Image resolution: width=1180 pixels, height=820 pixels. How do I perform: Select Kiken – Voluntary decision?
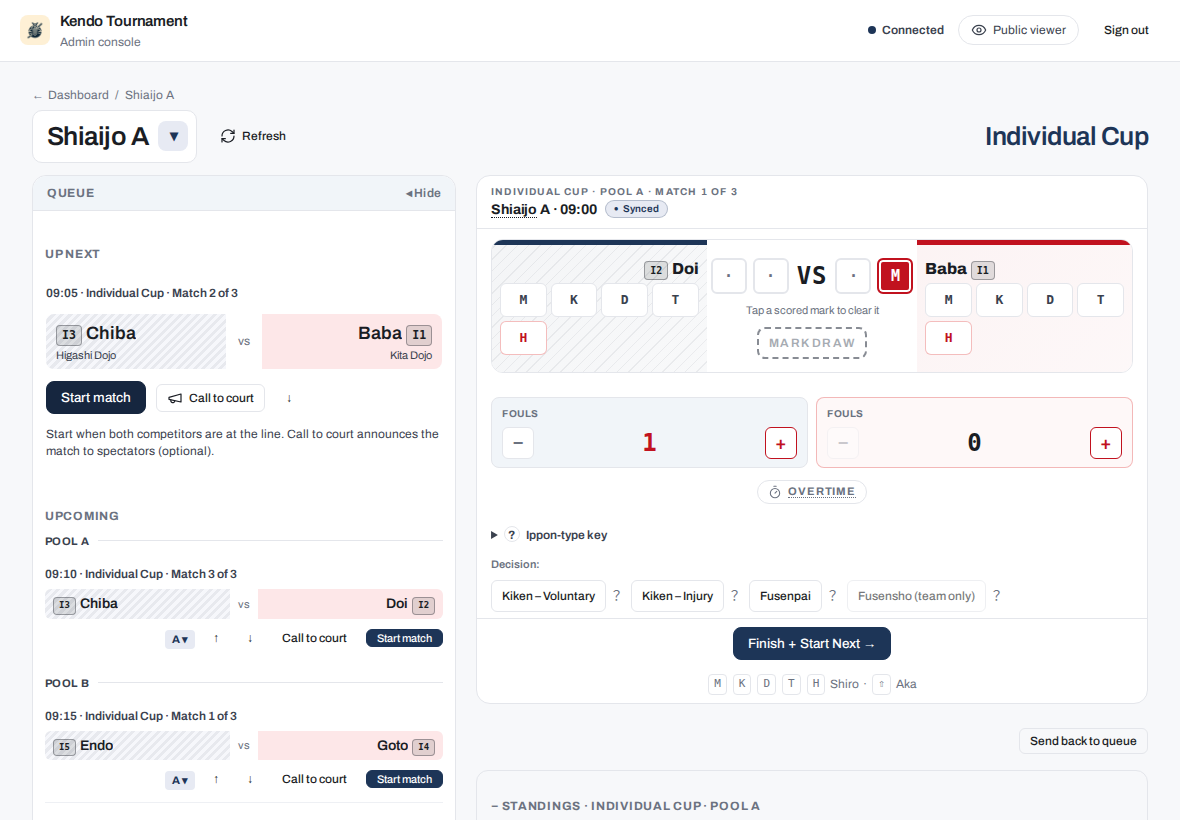(548, 596)
